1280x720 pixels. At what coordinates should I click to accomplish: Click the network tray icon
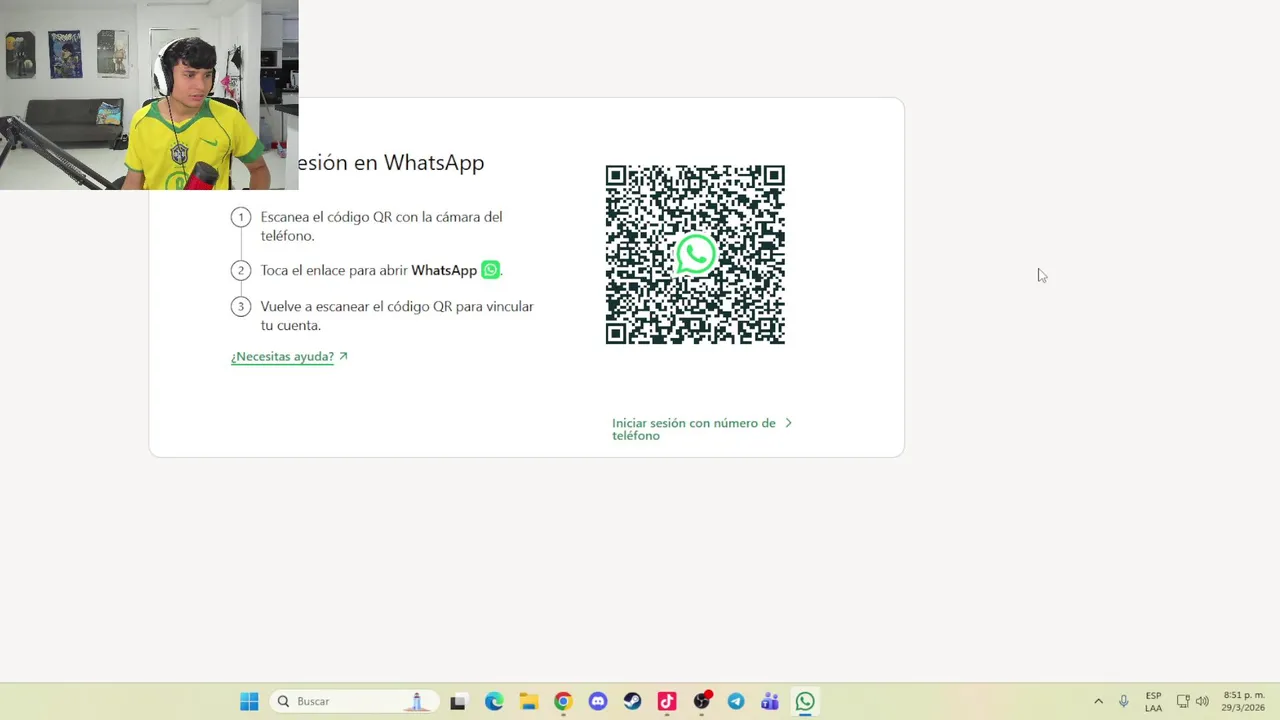point(1183,701)
